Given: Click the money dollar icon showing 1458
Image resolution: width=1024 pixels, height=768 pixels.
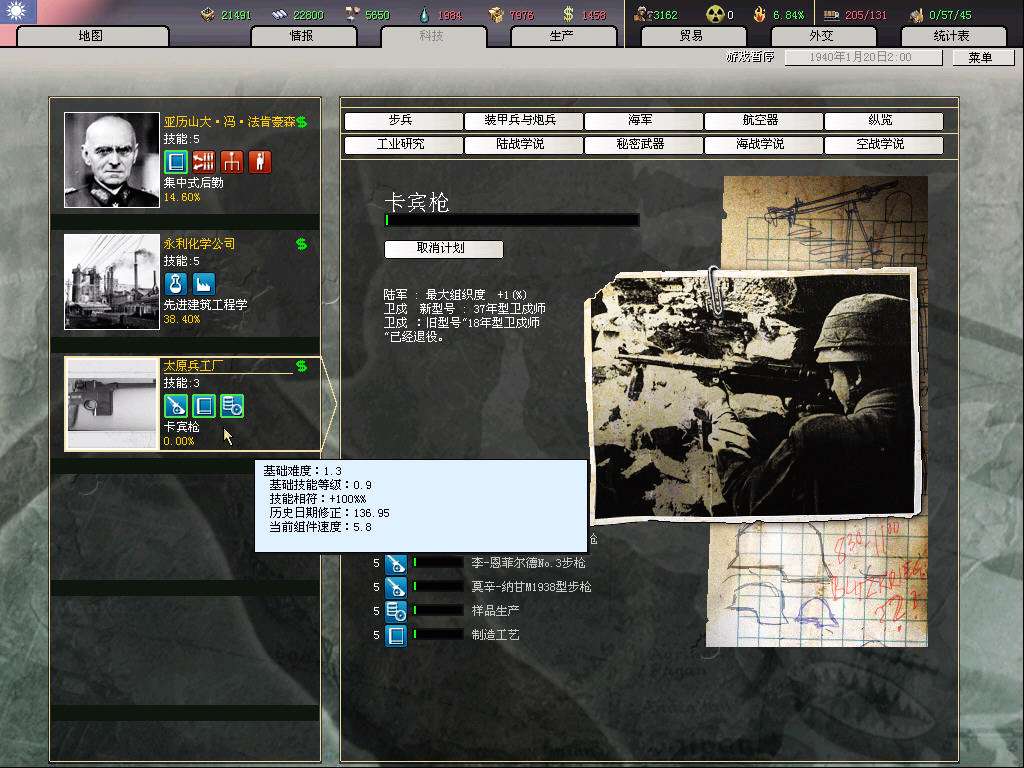Looking at the screenshot, I should 568,14.
